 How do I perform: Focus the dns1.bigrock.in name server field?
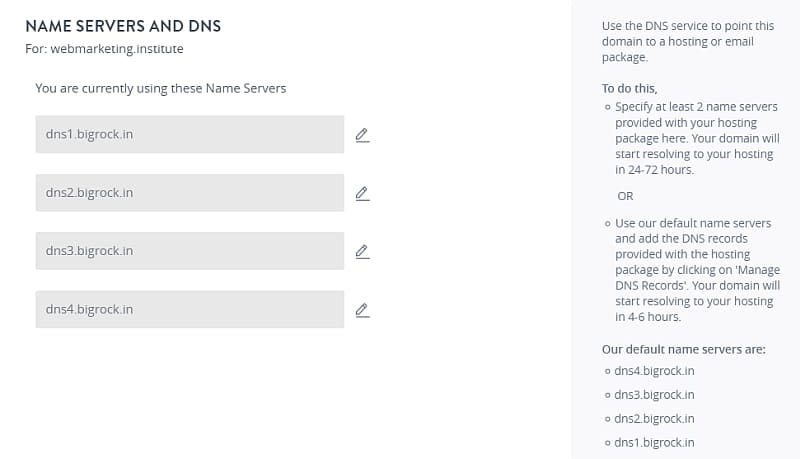tap(189, 134)
